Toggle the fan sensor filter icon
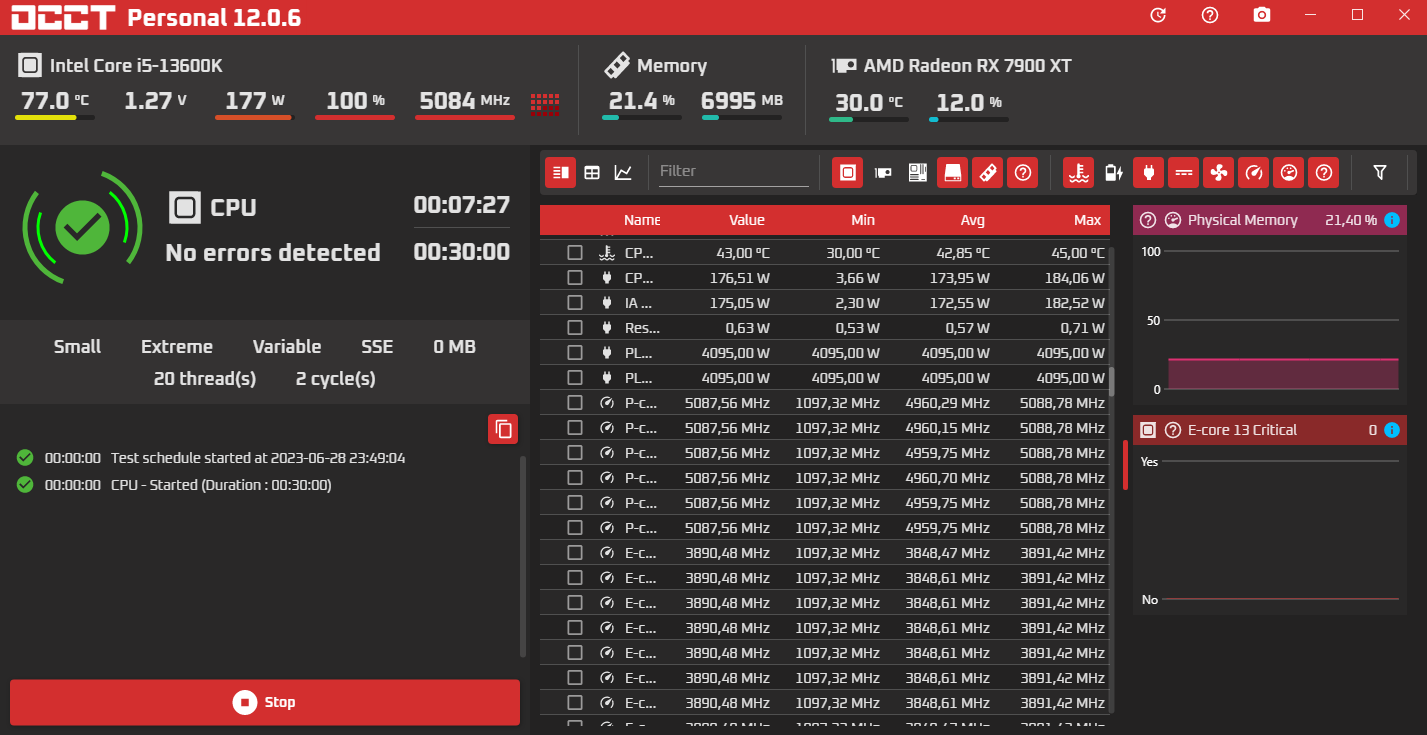 (1218, 172)
